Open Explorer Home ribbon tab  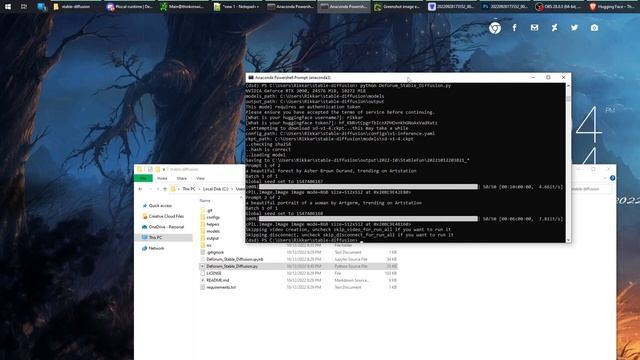[x=162, y=178]
